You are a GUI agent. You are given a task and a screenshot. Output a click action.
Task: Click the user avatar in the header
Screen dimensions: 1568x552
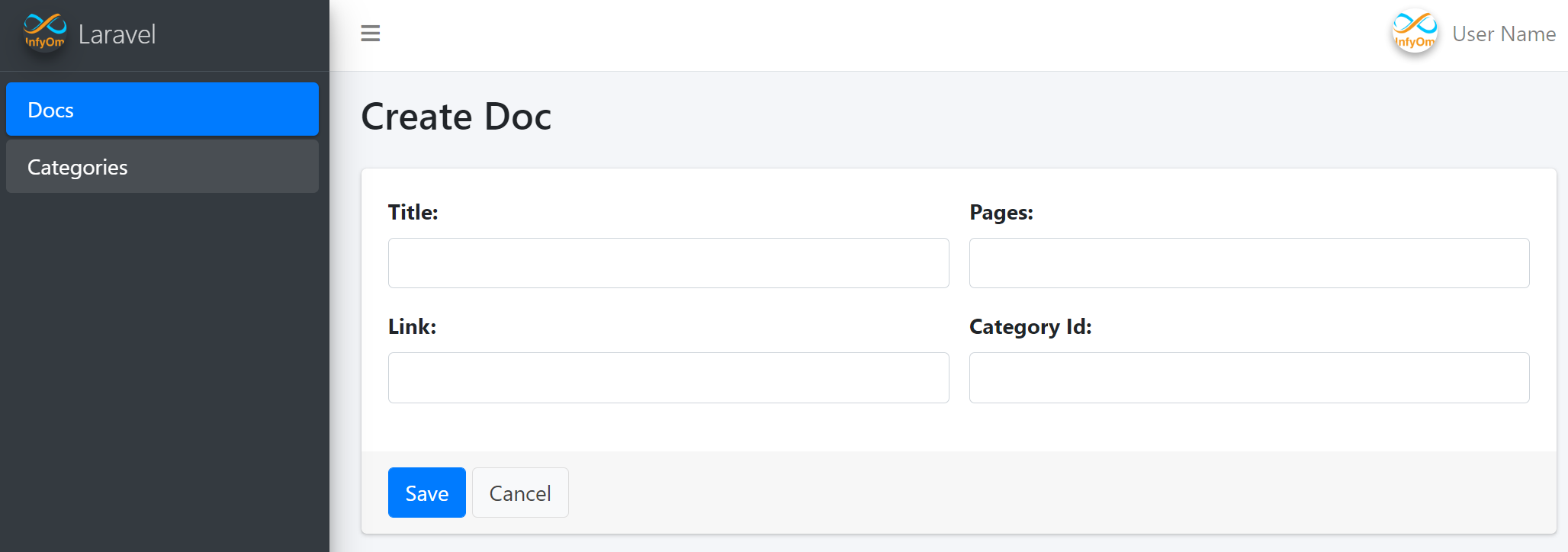1415,34
